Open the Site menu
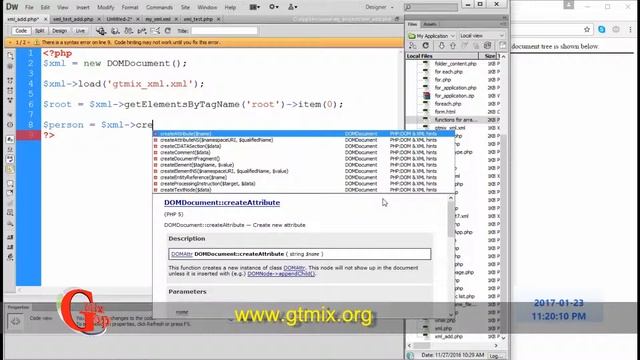 pyautogui.click(x=185, y=7)
